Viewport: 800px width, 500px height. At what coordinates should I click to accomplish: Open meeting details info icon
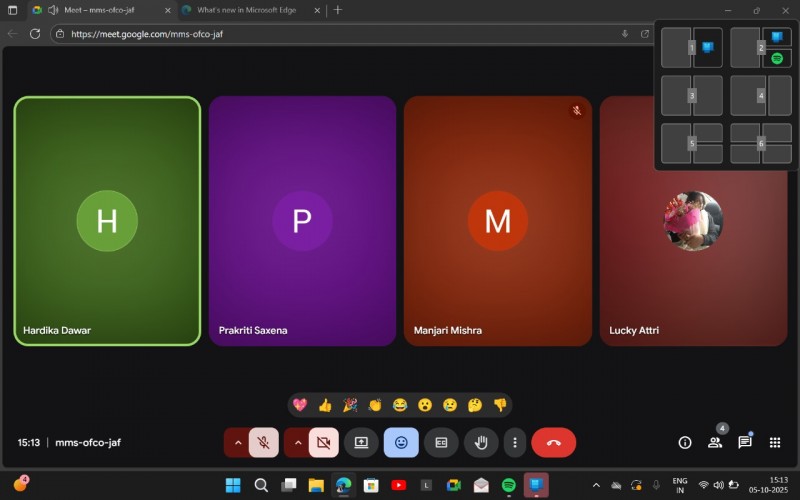coord(685,442)
